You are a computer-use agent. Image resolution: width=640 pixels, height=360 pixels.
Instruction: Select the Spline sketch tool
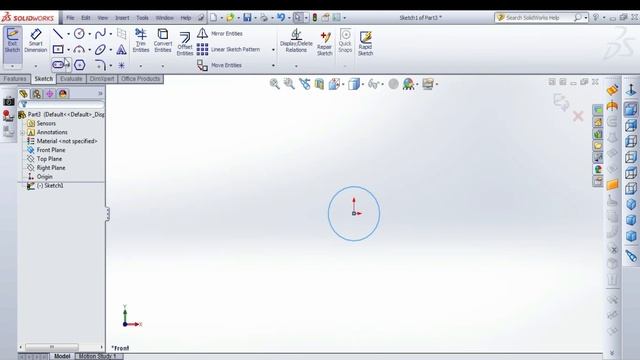point(100,34)
